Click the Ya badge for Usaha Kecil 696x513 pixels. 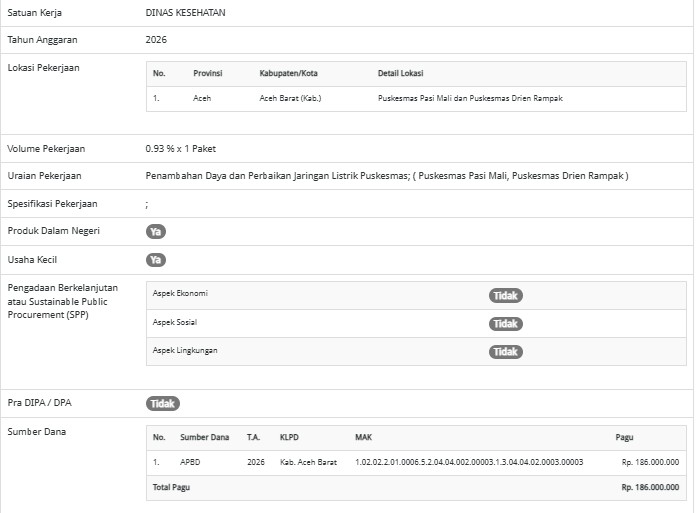click(155, 260)
